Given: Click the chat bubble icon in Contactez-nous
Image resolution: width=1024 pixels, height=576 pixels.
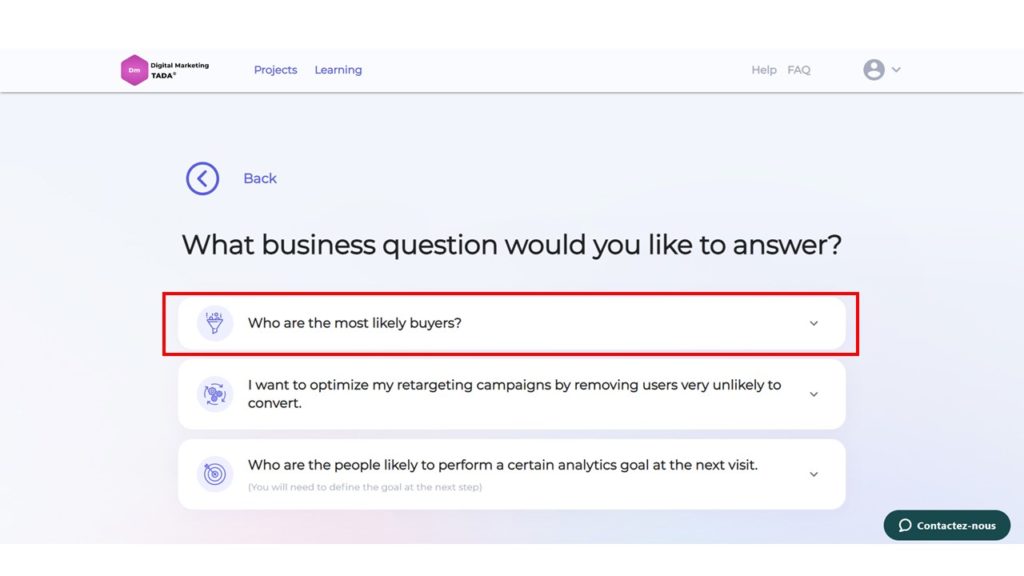Looking at the screenshot, I should point(904,525).
